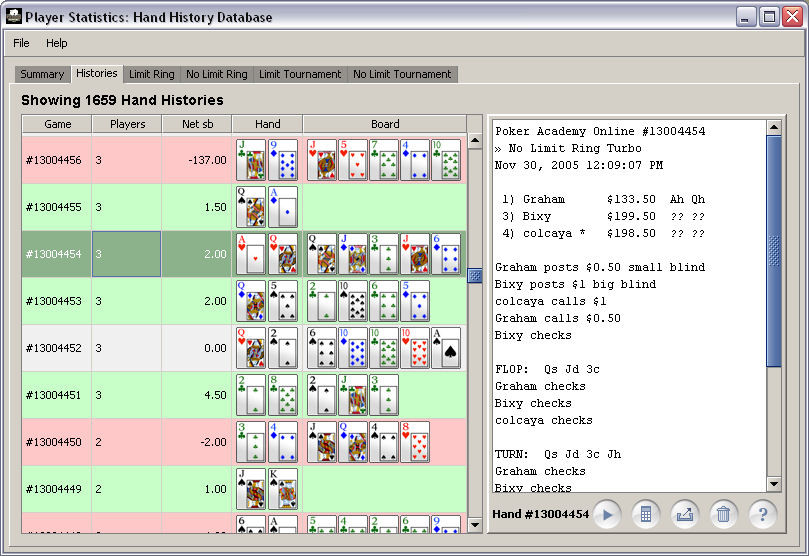Click the hand history text scroll up arrow

(x=774, y=127)
